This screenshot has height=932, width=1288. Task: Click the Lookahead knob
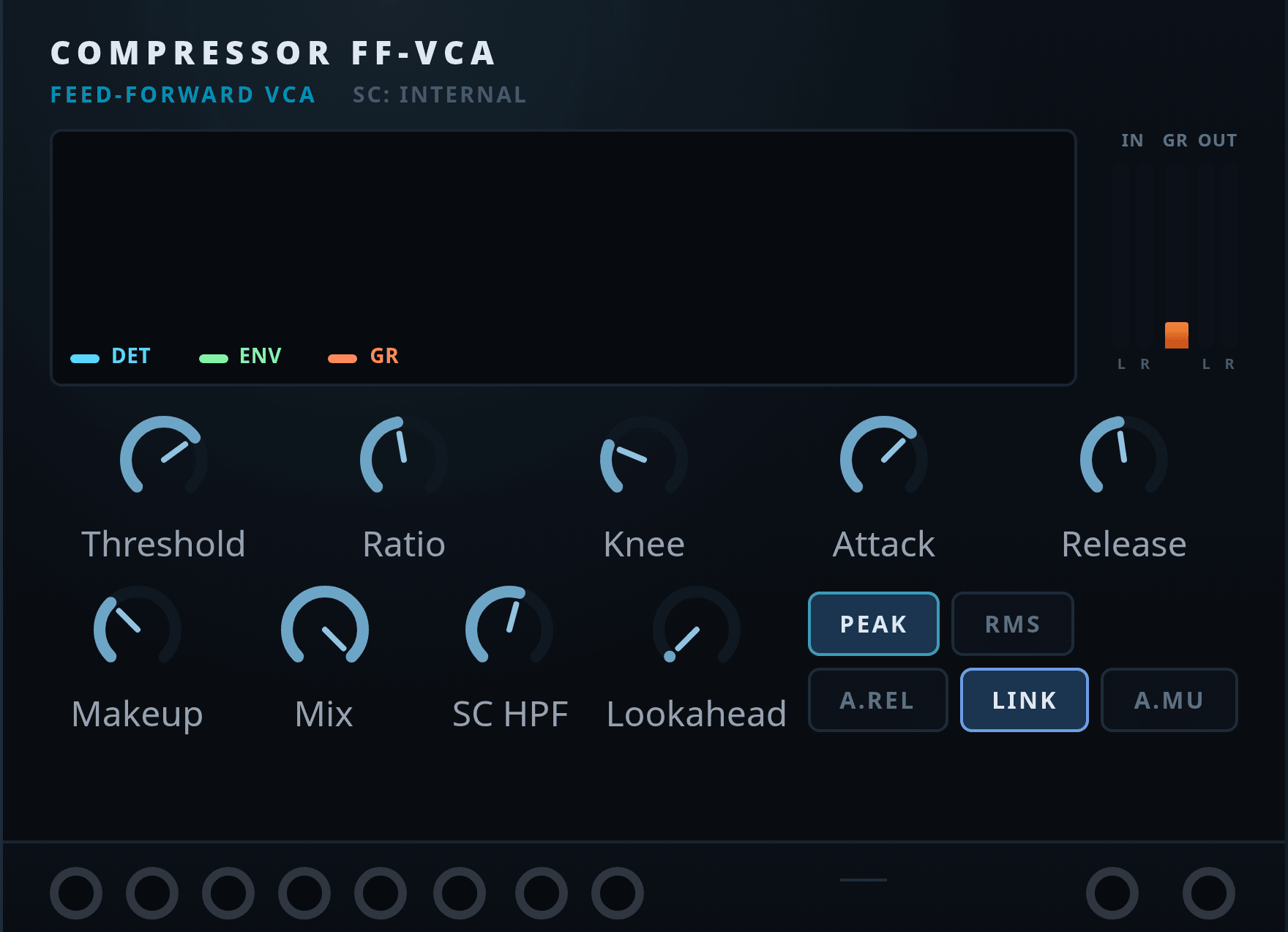(697, 629)
